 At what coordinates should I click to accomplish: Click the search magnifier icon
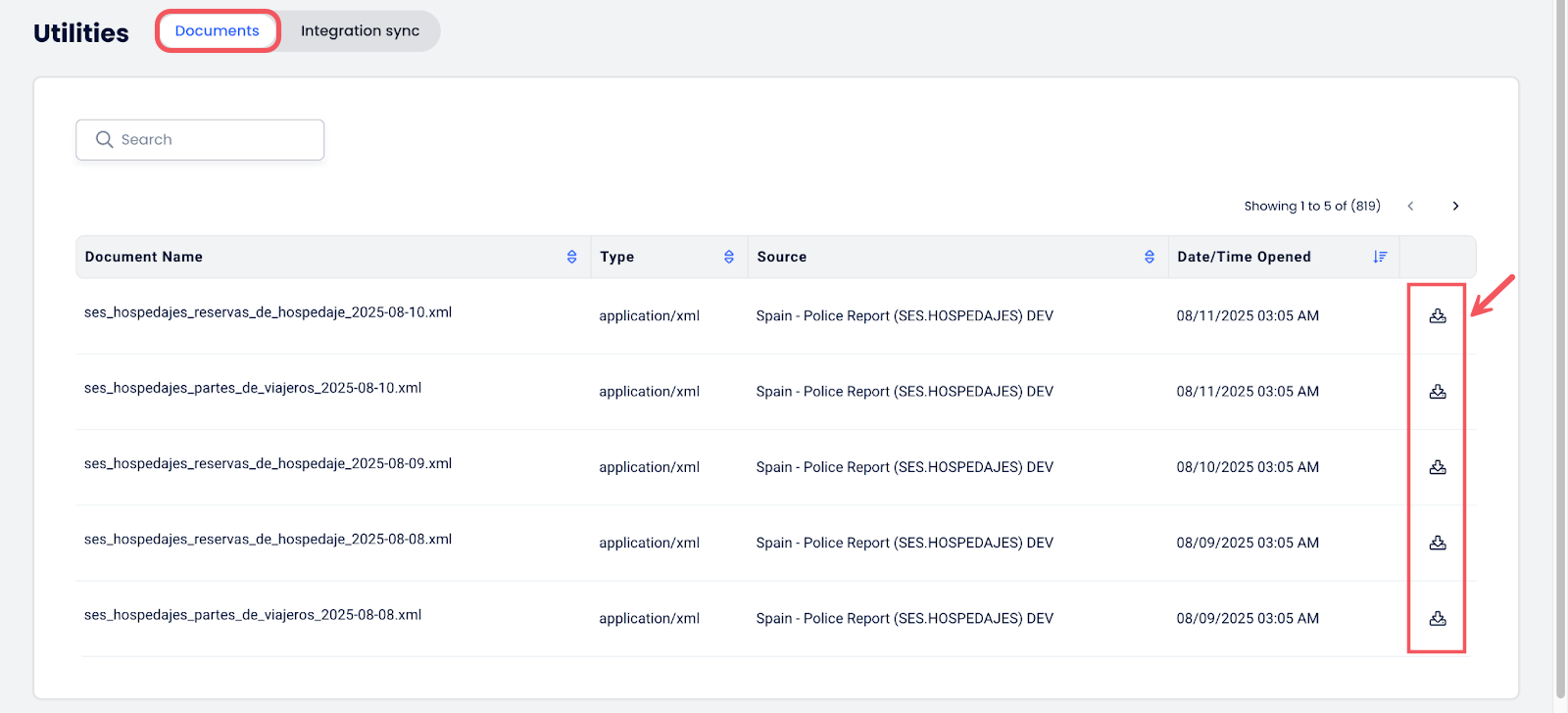point(104,140)
